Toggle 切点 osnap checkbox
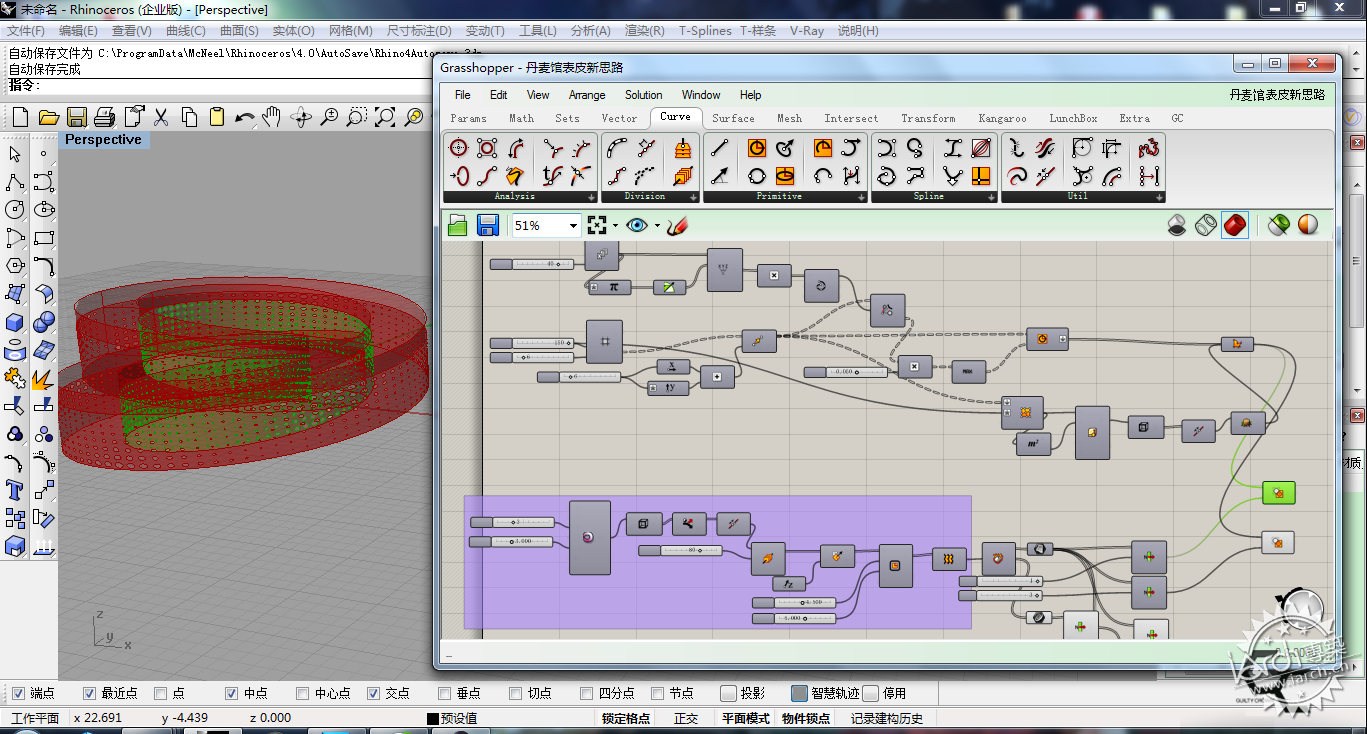 click(516, 693)
